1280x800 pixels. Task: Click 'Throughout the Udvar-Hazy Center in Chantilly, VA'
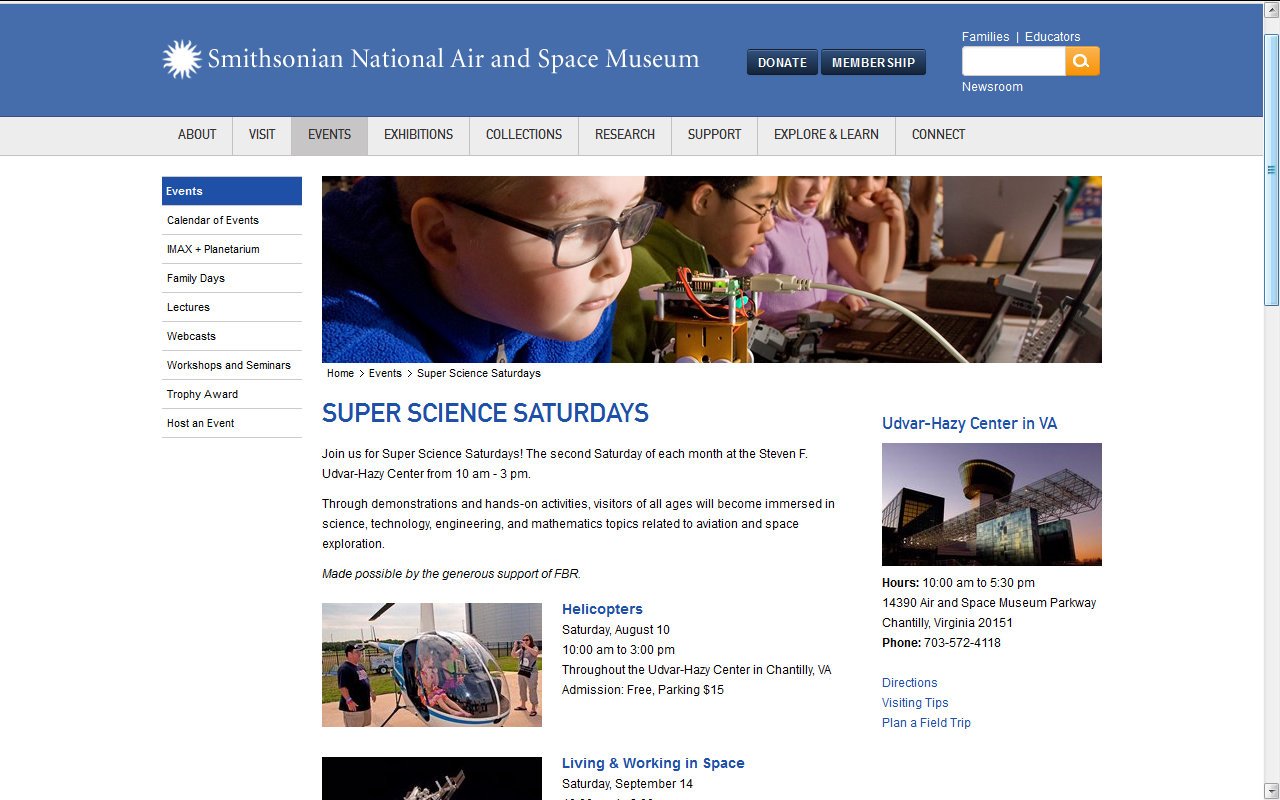pos(696,670)
